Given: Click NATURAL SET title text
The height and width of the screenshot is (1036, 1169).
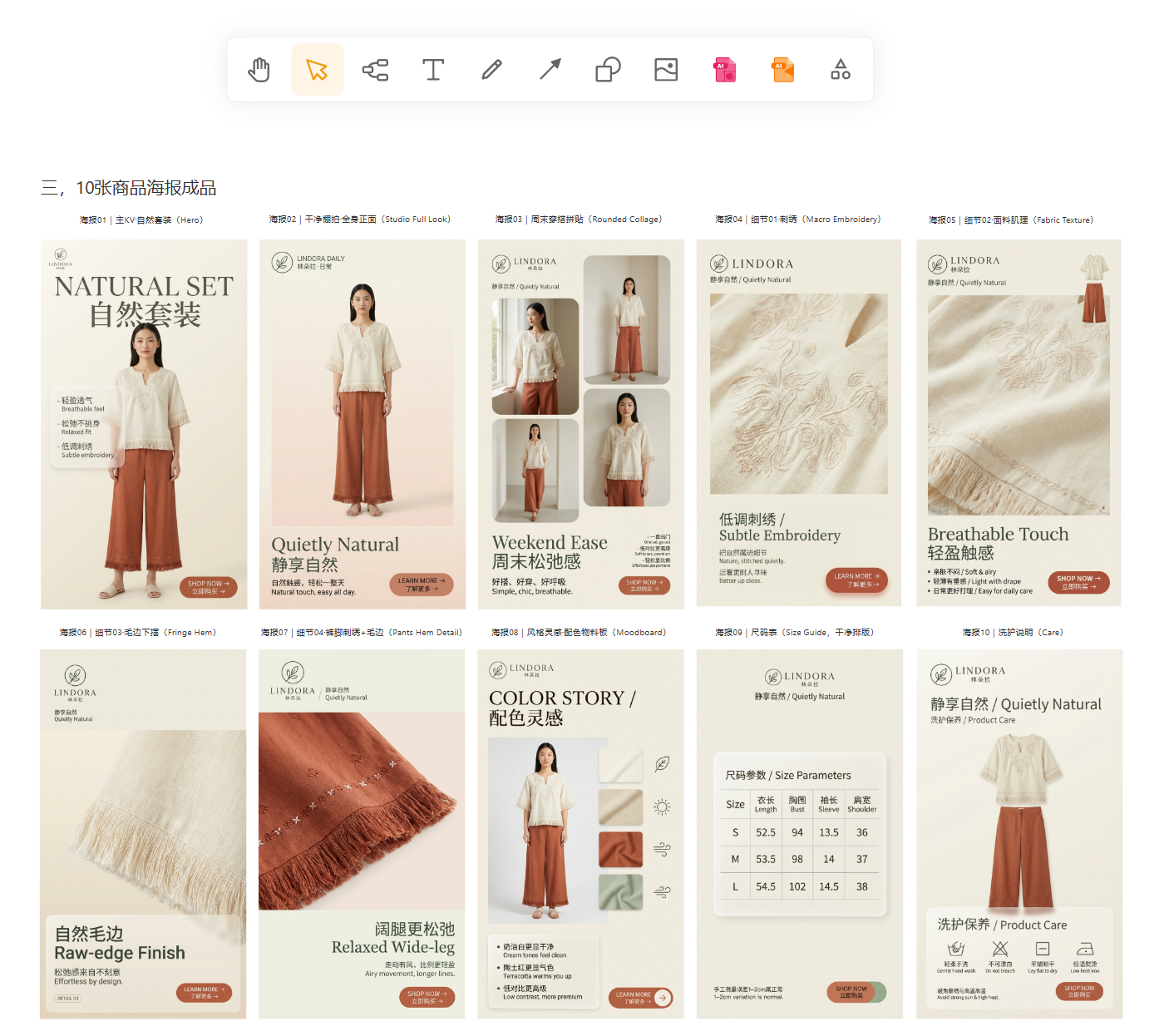Looking at the screenshot, I should click(x=145, y=287).
